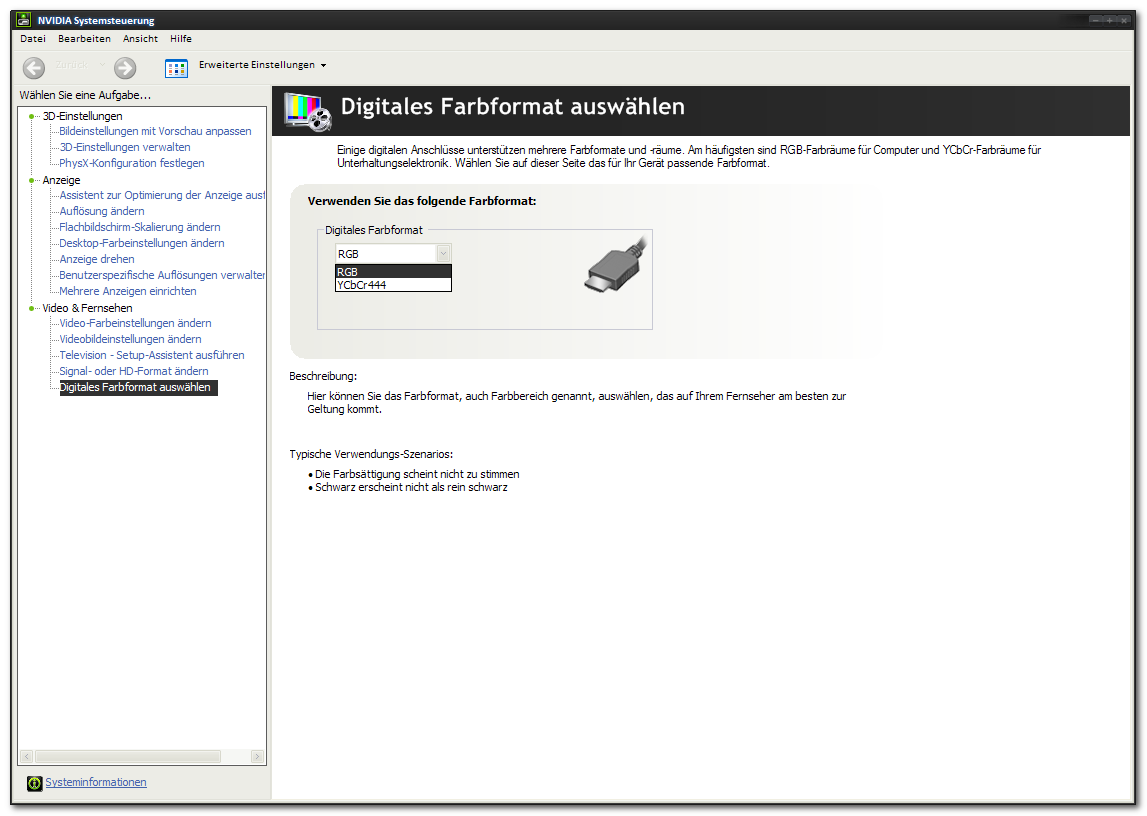Select Anzeige drehen task

(x=97, y=260)
